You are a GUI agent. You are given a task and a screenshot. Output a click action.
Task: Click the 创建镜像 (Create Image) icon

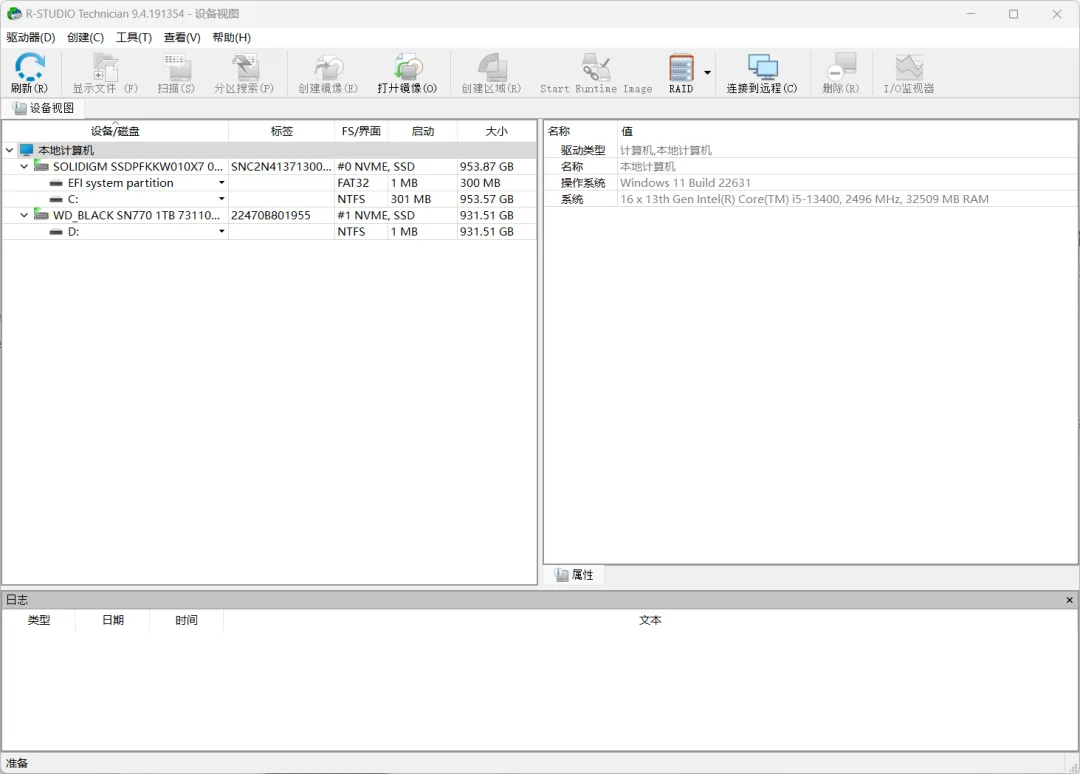327,72
